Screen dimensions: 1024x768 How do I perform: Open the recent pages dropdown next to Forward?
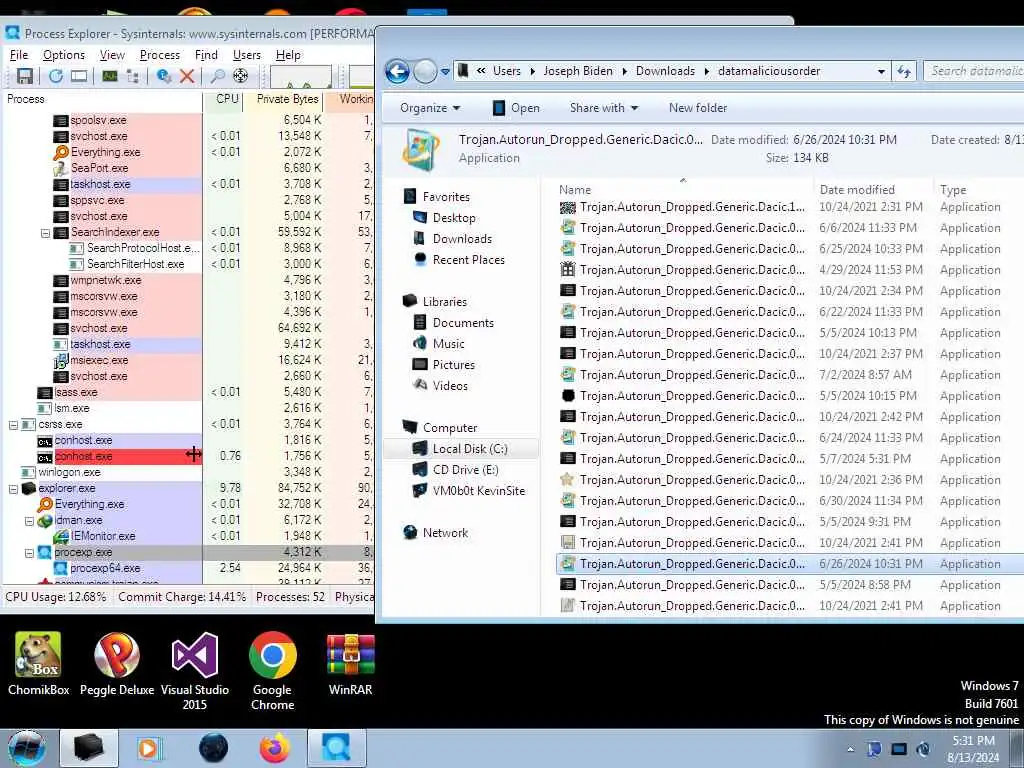click(x=445, y=72)
